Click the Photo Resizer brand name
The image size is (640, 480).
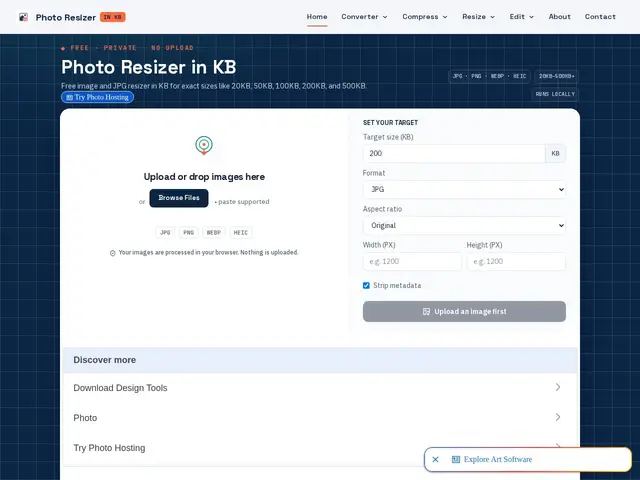tap(66, 18)
